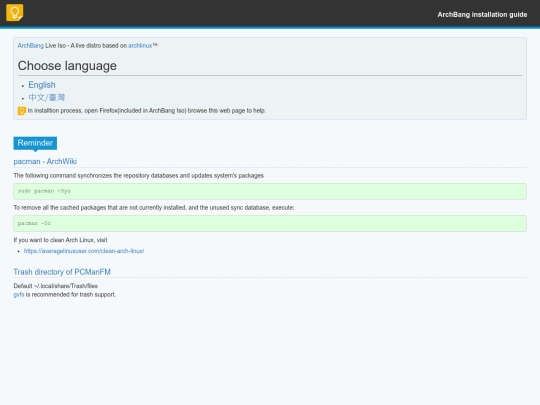Image resolution: width=540 pixels, height=405 pixels.
Task: Choose the 中文/臺灣 language link
Action: tap(46, 97)
